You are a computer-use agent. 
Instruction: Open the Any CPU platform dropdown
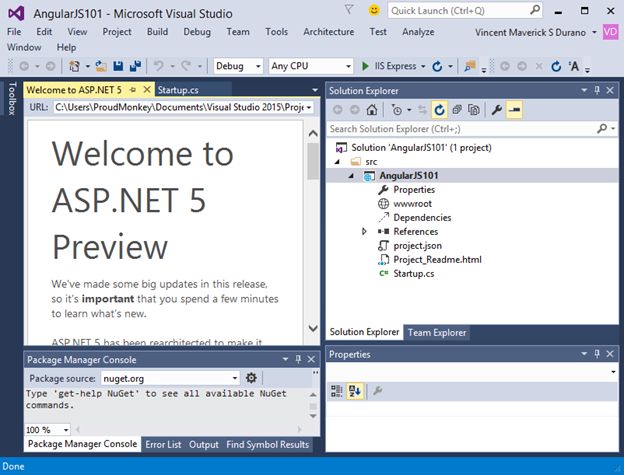pyautogui.click(x=348, y=66)
